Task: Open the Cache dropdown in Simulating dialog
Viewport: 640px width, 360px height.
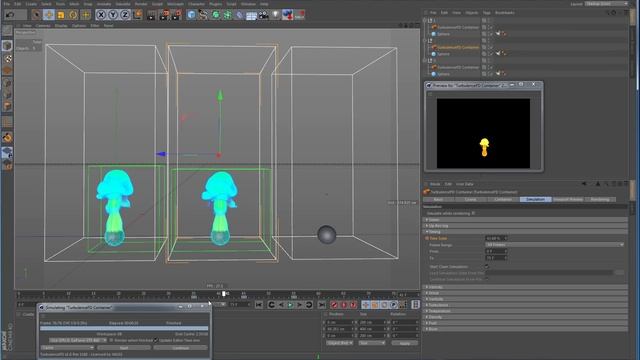Action: (67, 348)
